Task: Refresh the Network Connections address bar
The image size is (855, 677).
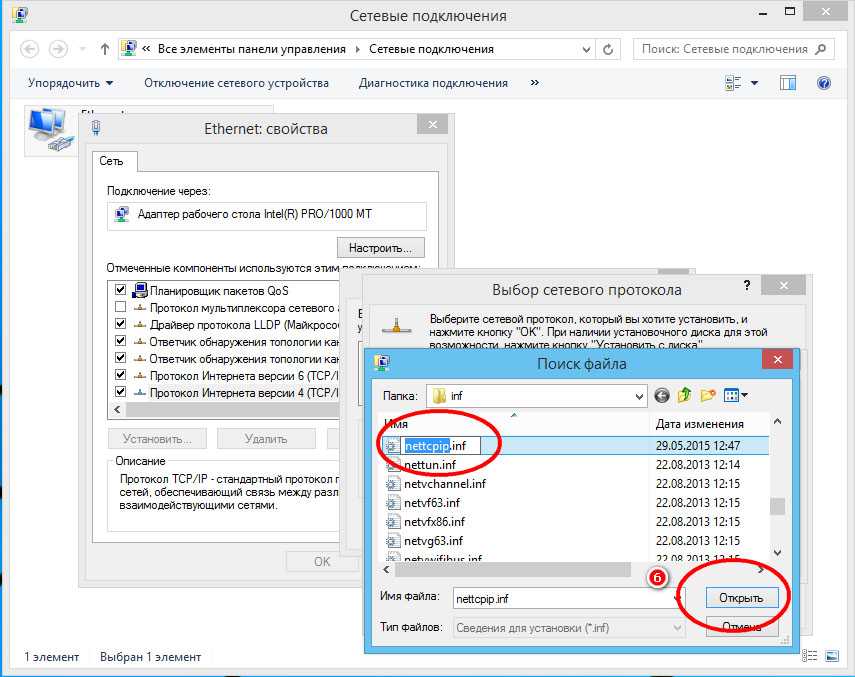Action: 609,49
